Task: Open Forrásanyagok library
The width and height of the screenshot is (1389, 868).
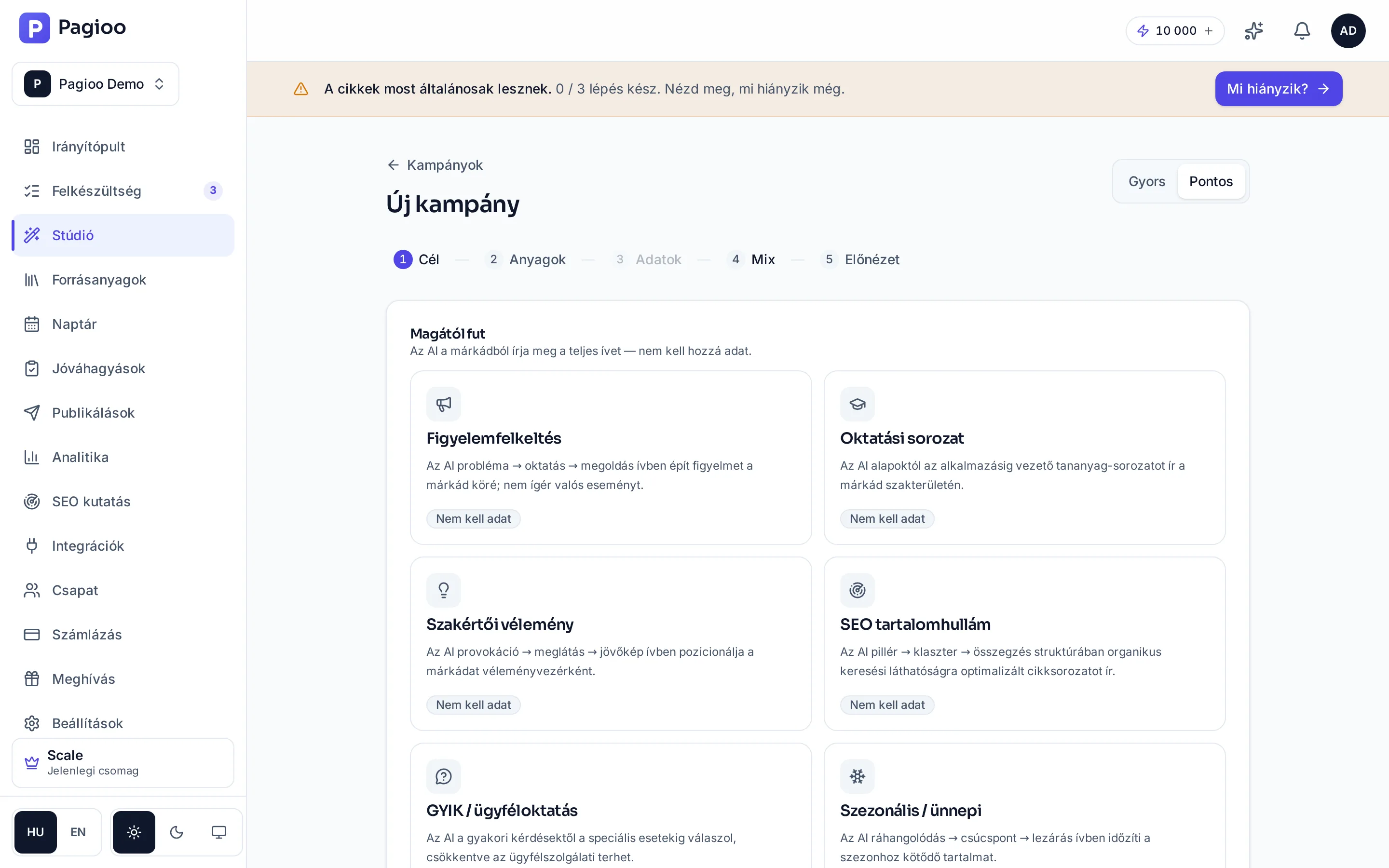Action: coord(123,280)
